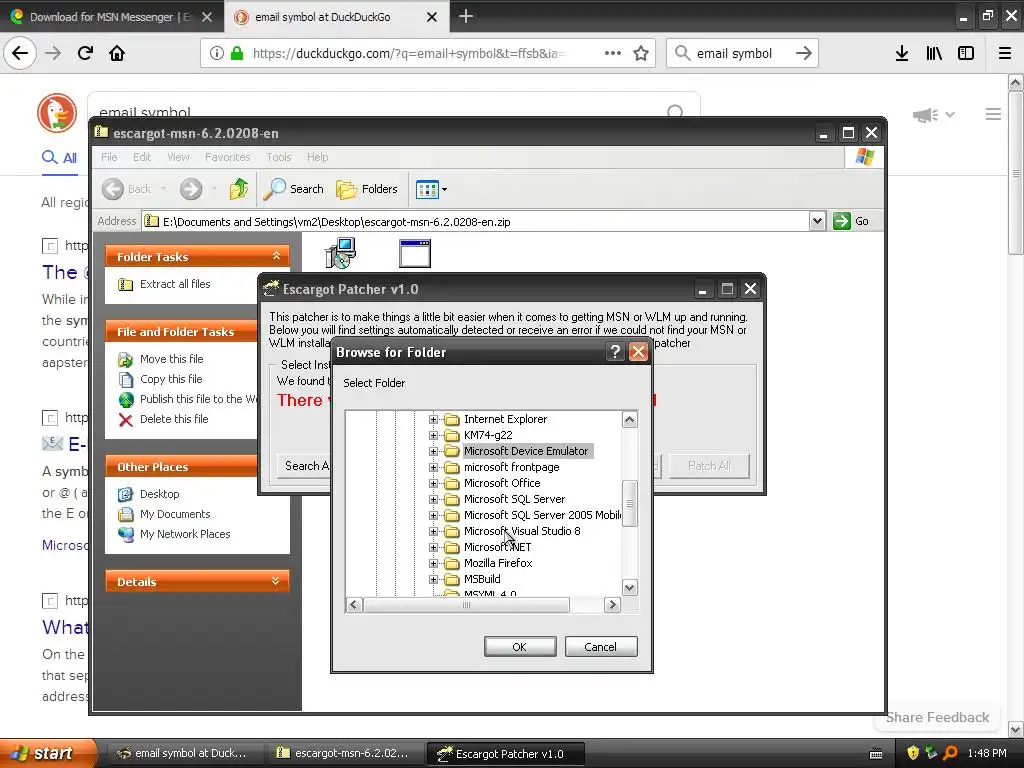Switch to escargot-msn taskbar item
The width and height of the screenshot is (1024, 768).
tap(344, 753)
